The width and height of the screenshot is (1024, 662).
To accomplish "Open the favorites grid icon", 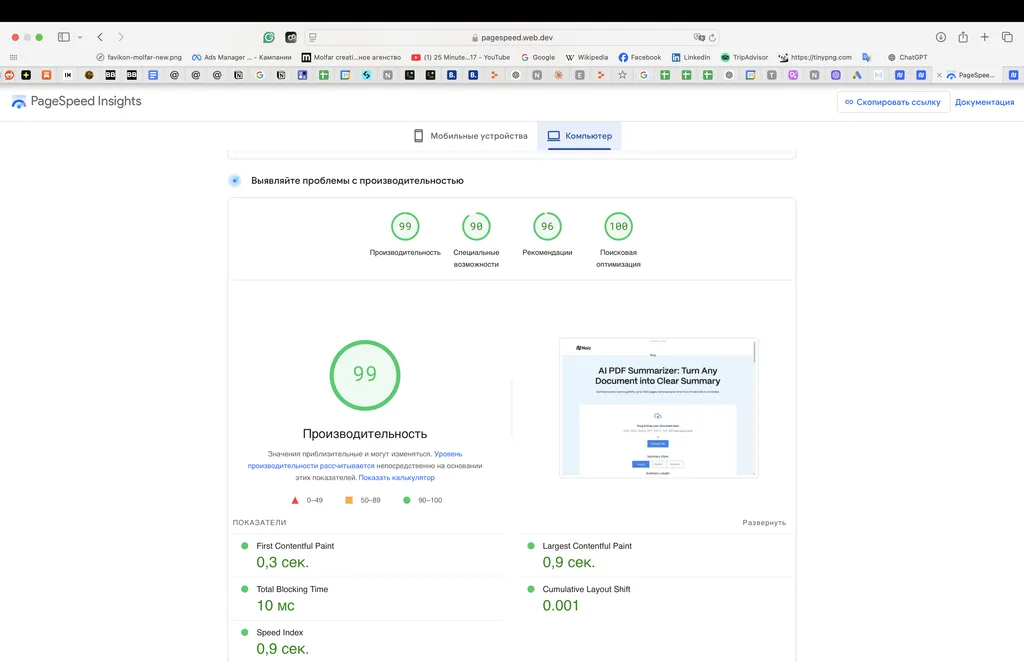I will tap(13, 57).
